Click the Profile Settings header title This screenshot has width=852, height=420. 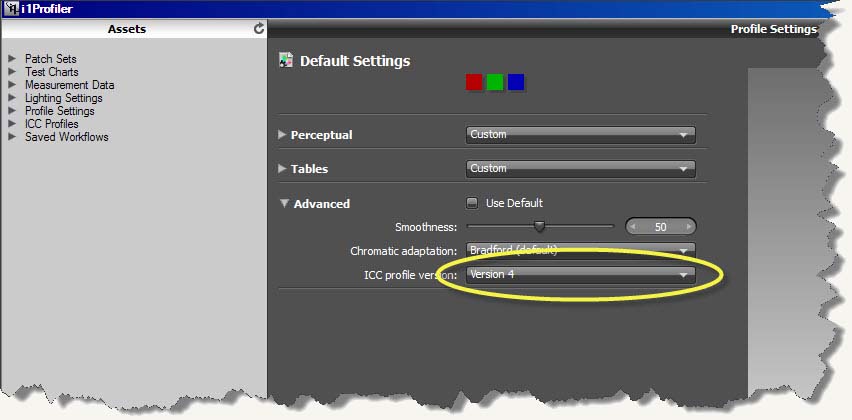[x=774, y=29]
